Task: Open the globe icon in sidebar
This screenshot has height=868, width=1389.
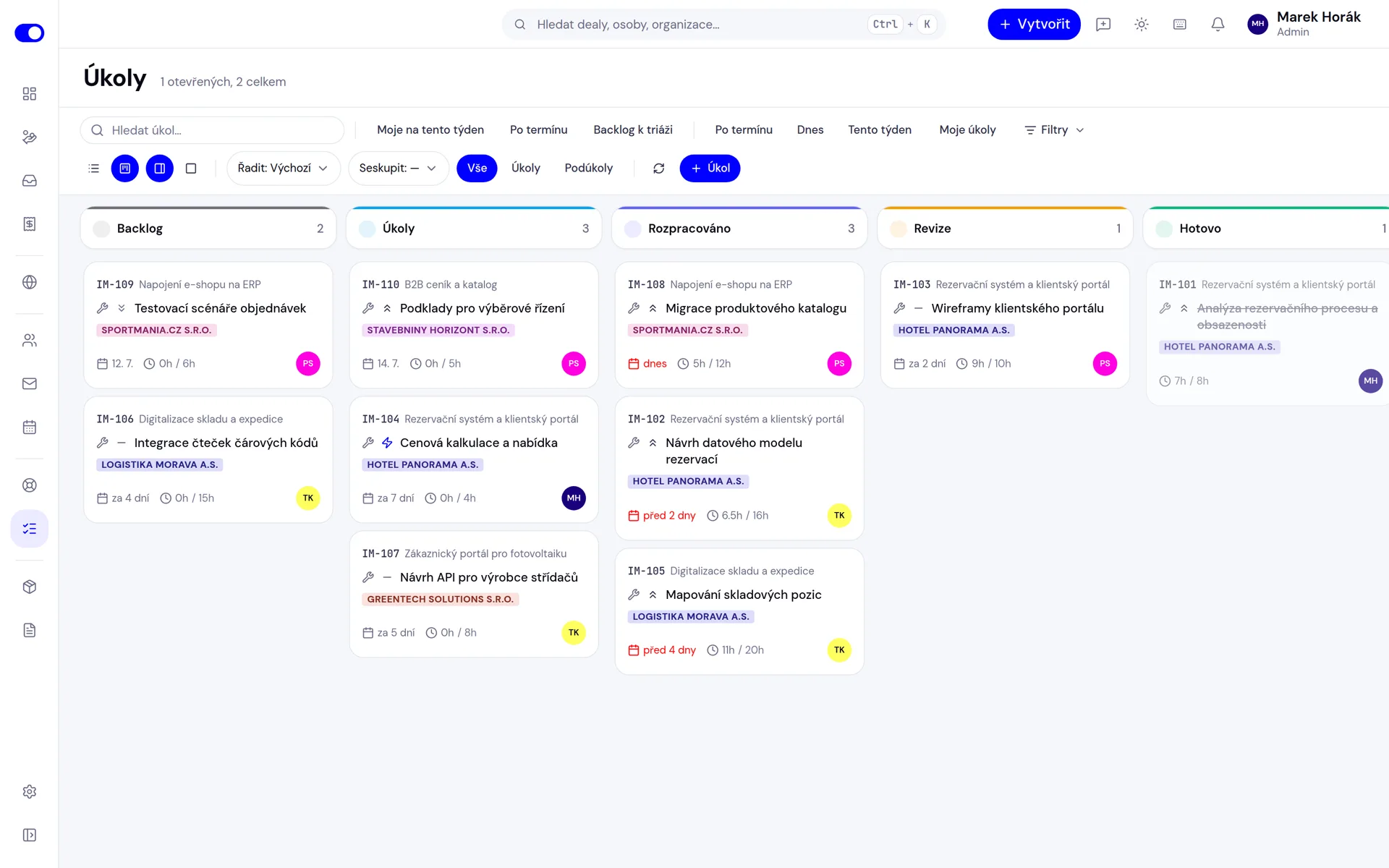Action: tap(29, 282)
